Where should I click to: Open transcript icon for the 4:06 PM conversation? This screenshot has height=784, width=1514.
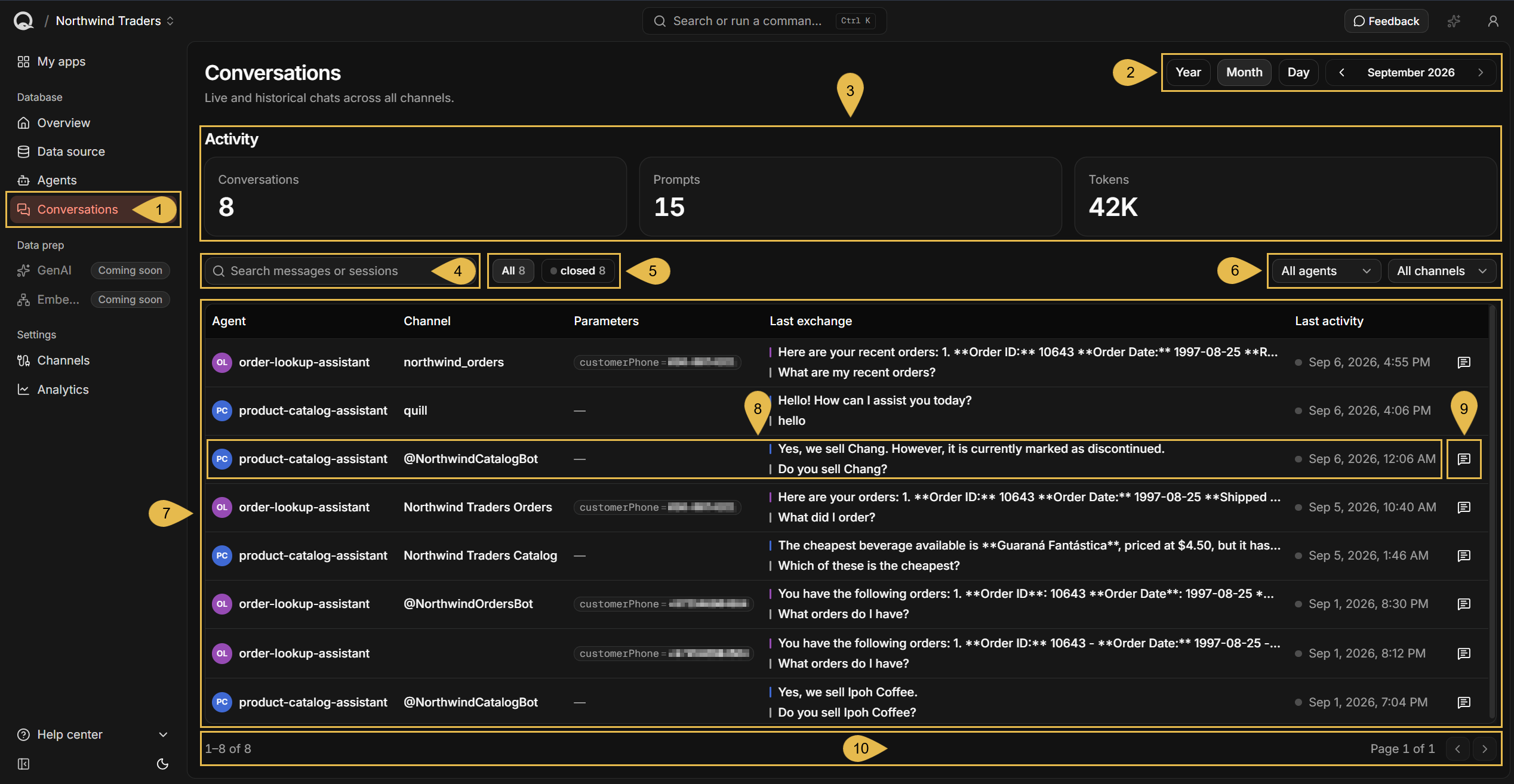click(x=1463, y=410)
